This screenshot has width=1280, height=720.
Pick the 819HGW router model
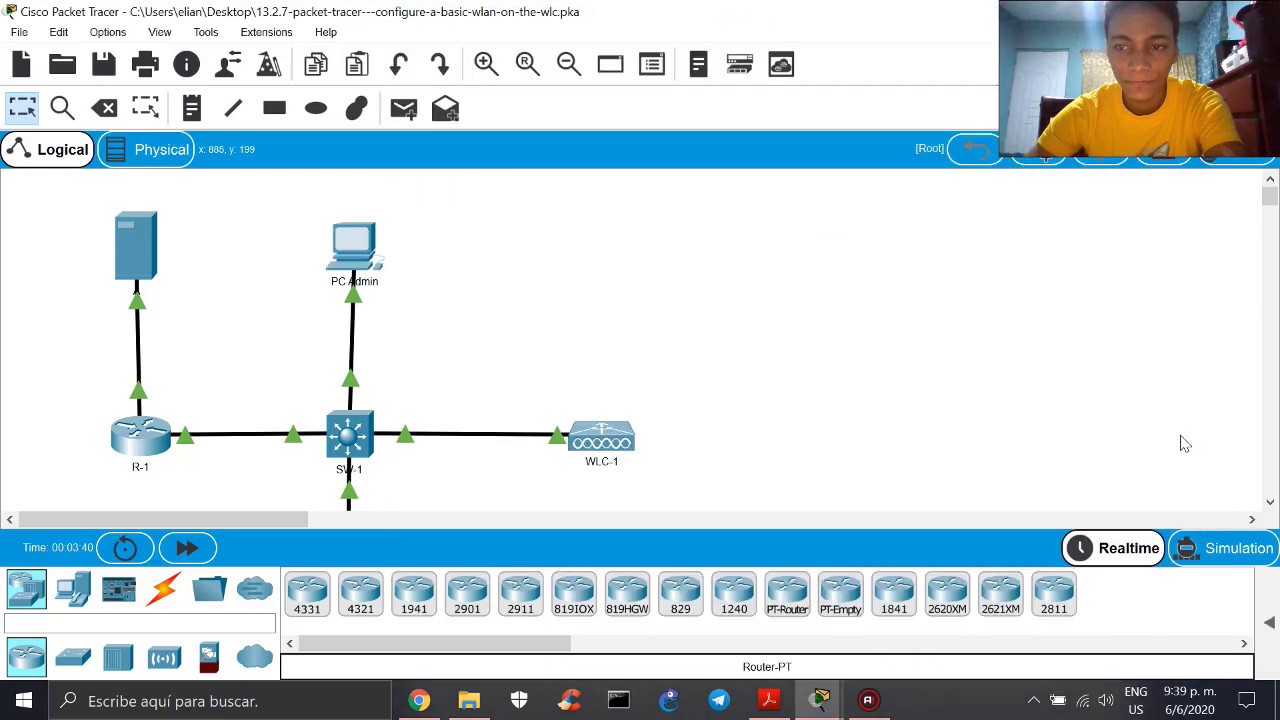click(x=627, y=594)
